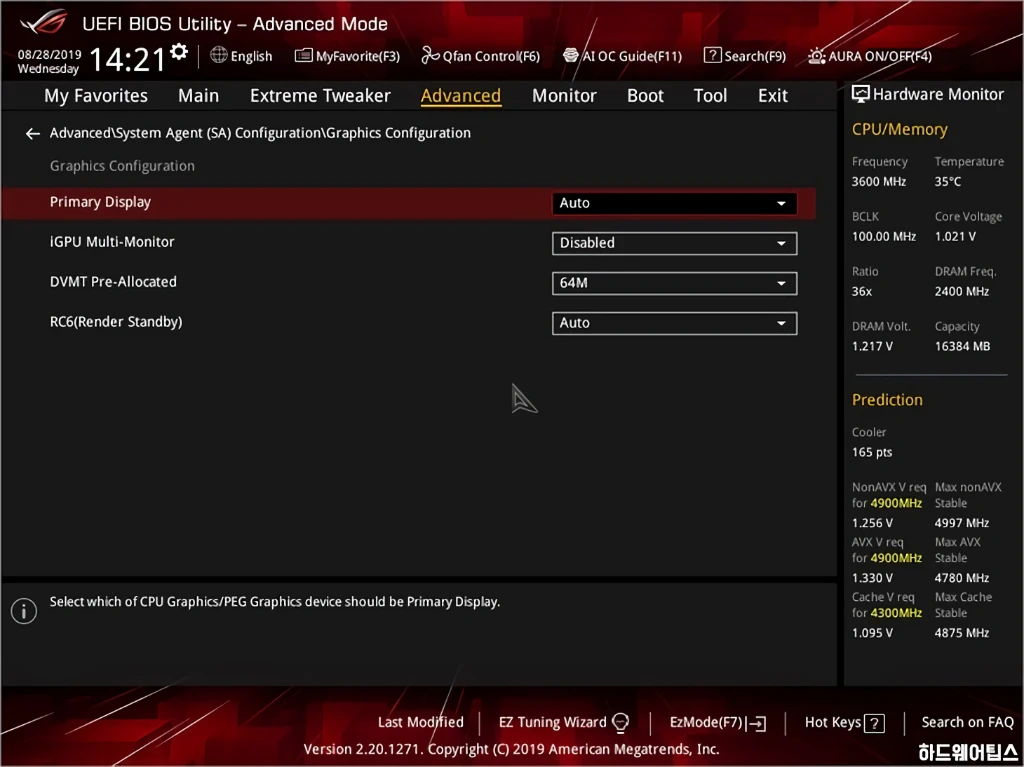Viewport: 1024px width, 767px height.
Task: Open the clock settings gear icon
Action: tap(178, 52)
